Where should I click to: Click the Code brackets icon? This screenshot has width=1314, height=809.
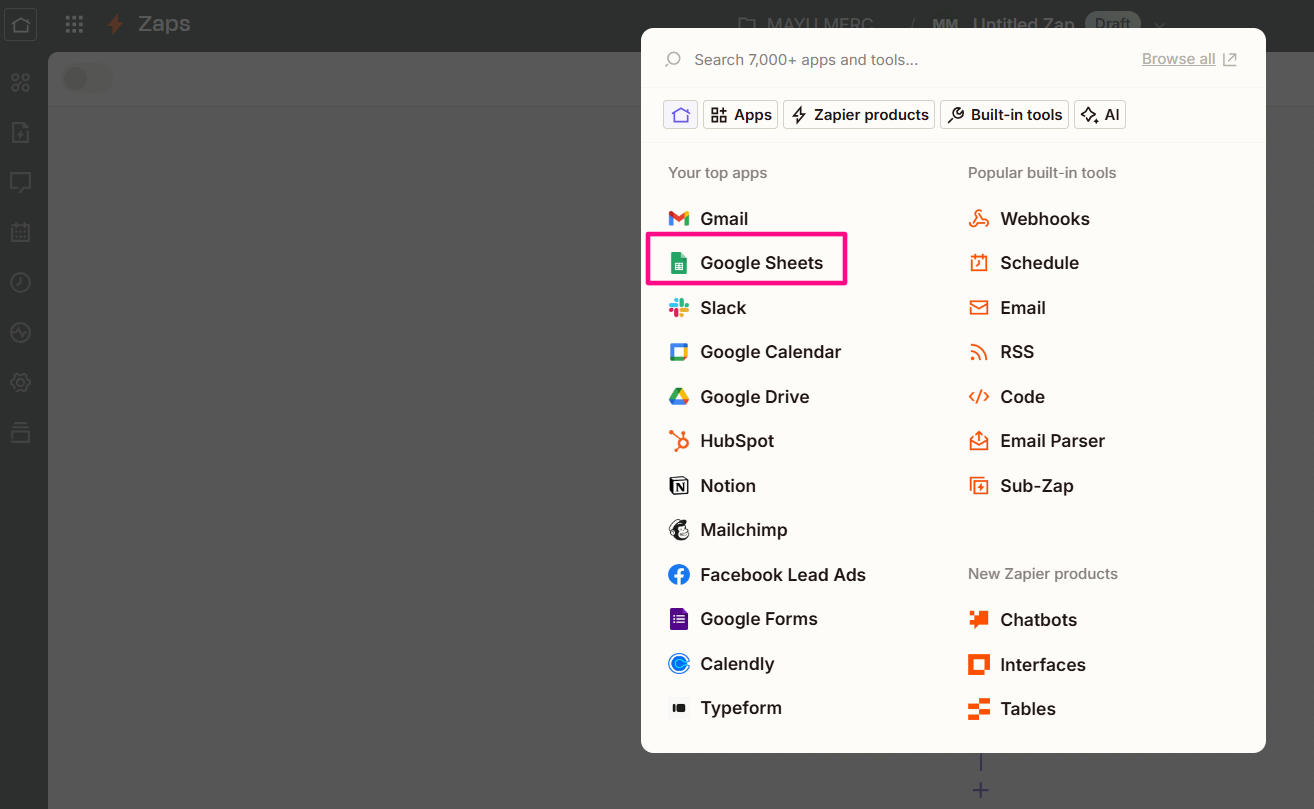(x=979, y=397)
